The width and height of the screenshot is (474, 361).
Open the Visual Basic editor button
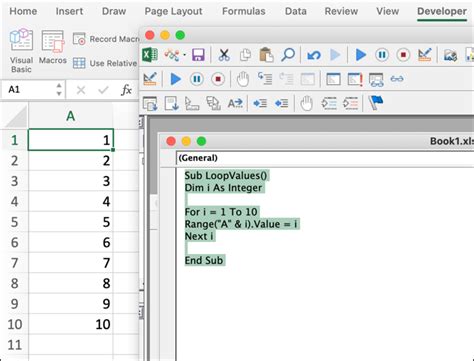[21, 51]
